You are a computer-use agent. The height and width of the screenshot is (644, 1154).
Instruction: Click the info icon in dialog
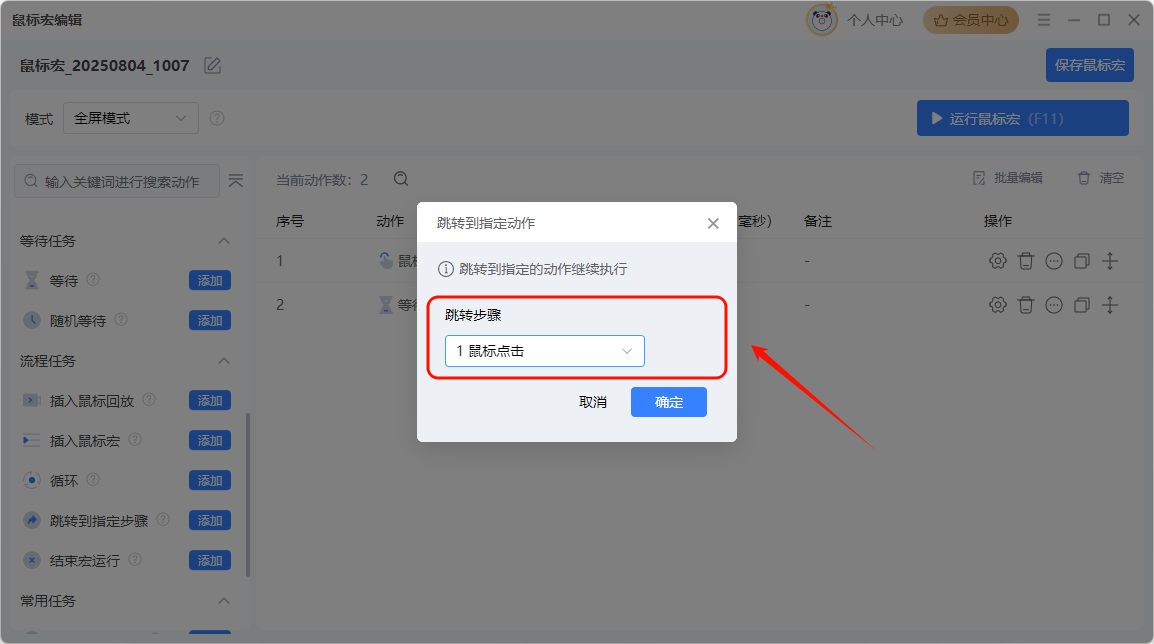(x=445, y=269)
